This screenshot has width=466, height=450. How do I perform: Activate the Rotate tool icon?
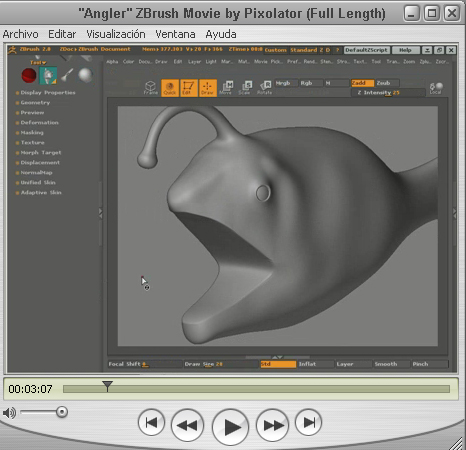point(265,88)
